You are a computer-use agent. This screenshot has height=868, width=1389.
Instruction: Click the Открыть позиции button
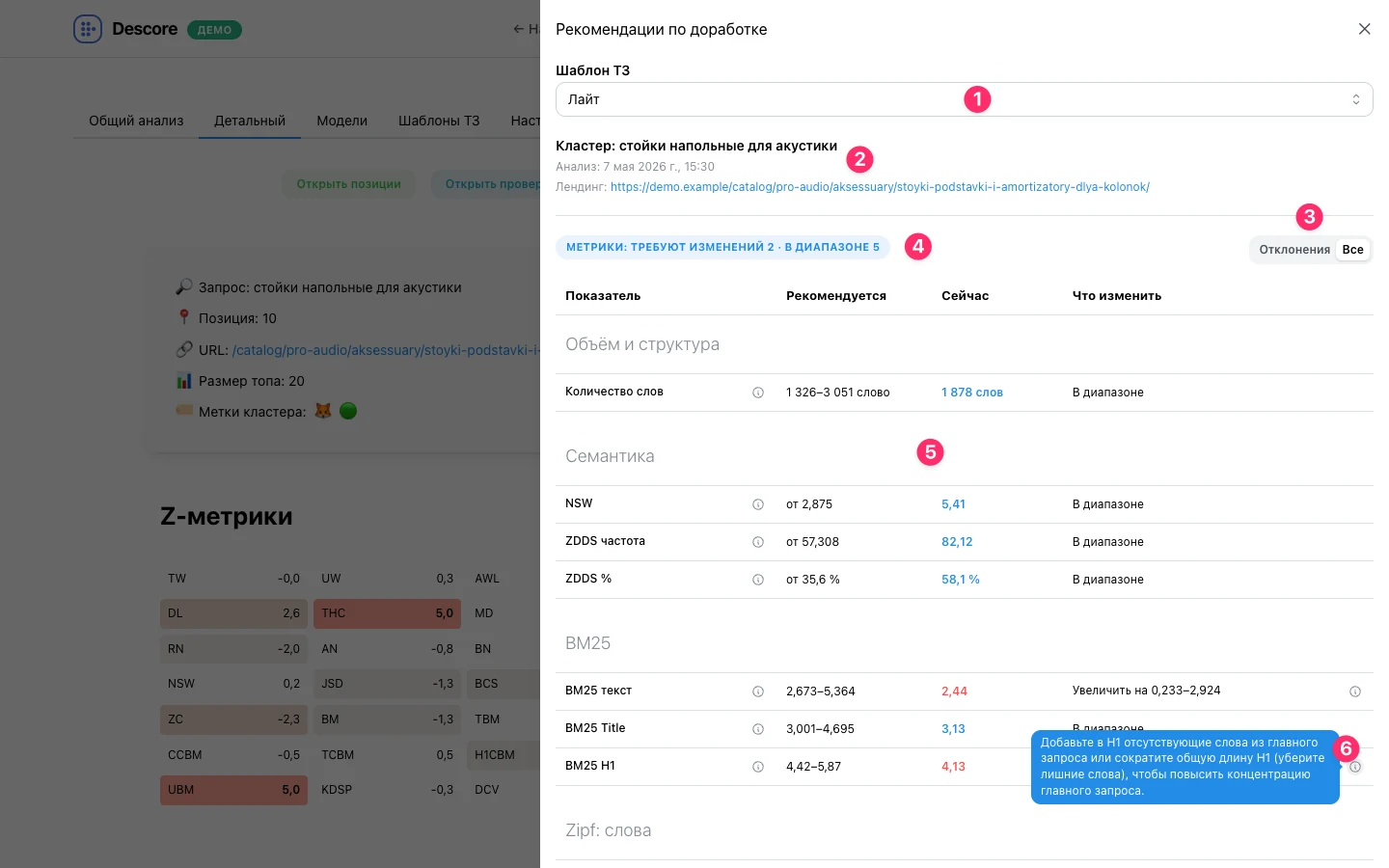coord(348,184)
